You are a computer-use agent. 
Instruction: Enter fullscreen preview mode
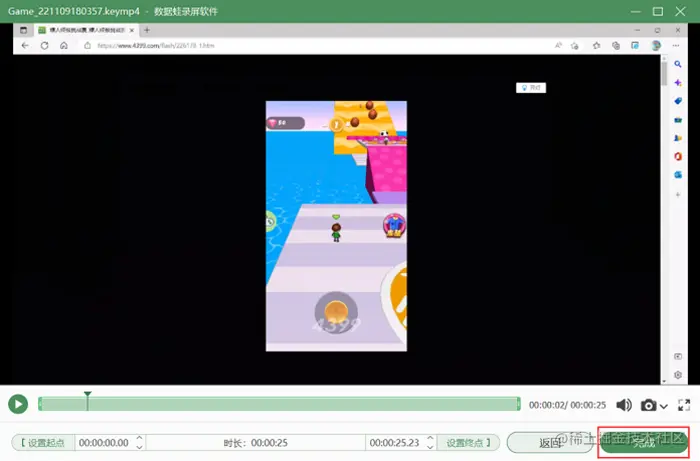click(x=684, y=405)
